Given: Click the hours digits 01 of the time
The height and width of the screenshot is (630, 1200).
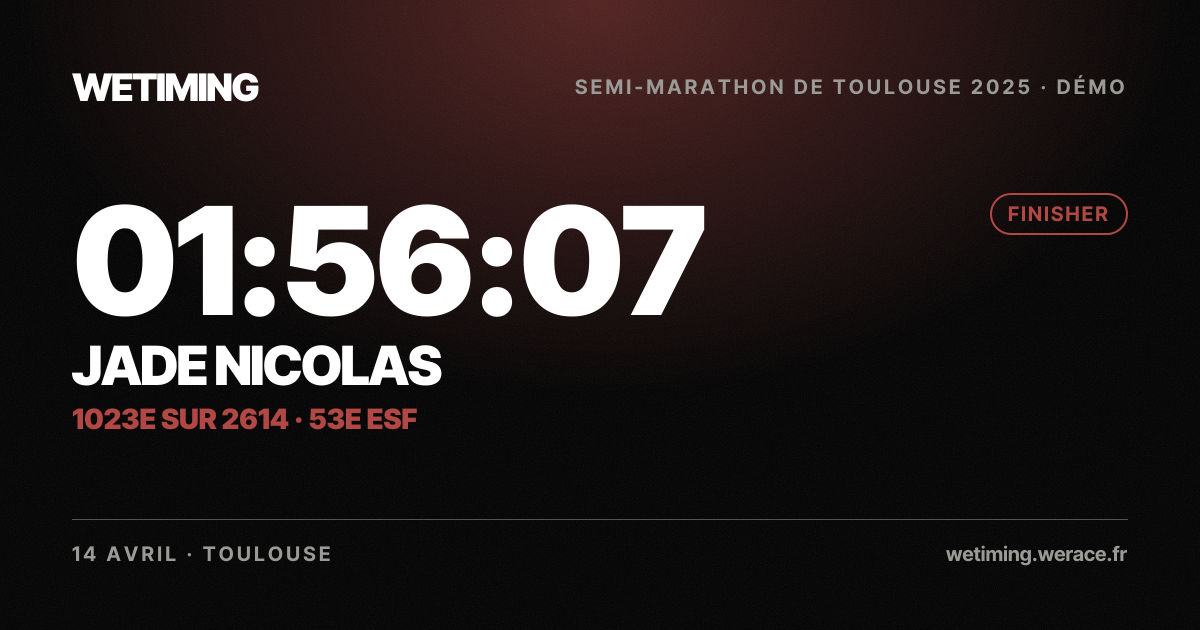Looking at the screenshot, I should (155, 260).
